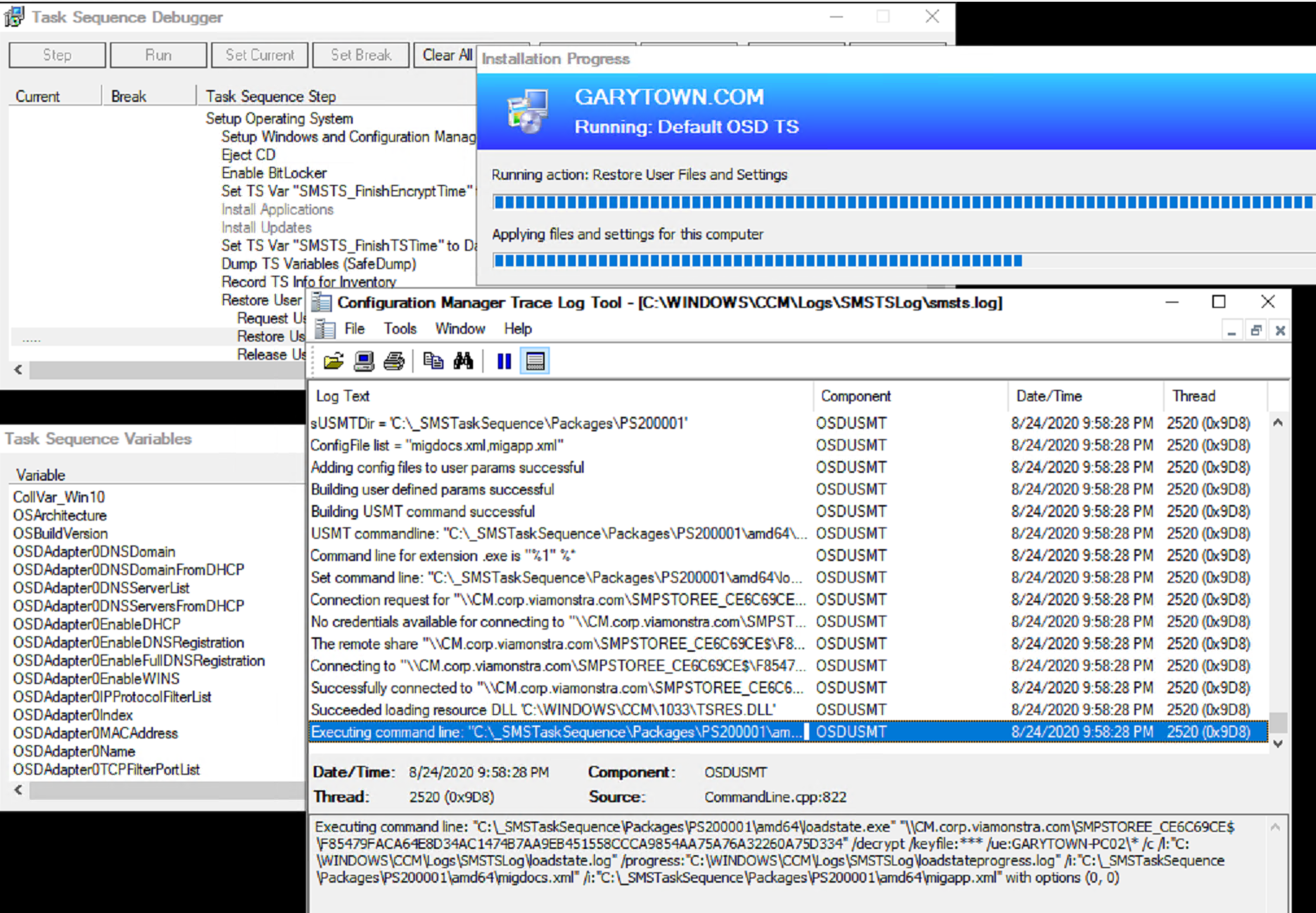Image resolution: width=1316 pixels, height=913 pixels.
Task: Click the Open log file toolbar icon
Action: click(334, 361)
